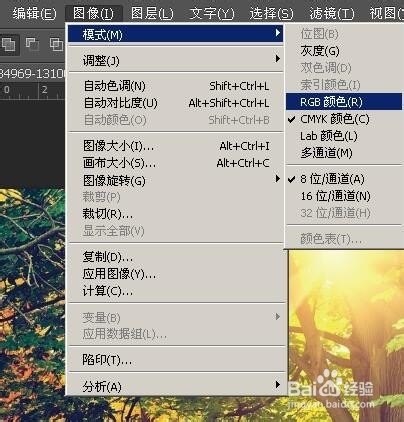
Task: Select RGB 颜色(R) mode
Action: 344,102
